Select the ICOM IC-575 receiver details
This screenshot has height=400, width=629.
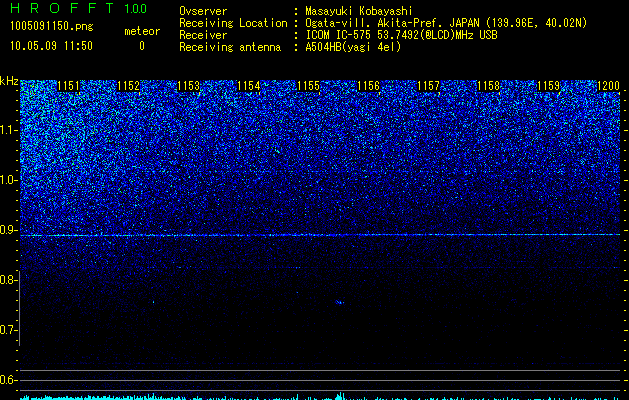(401, 35)
